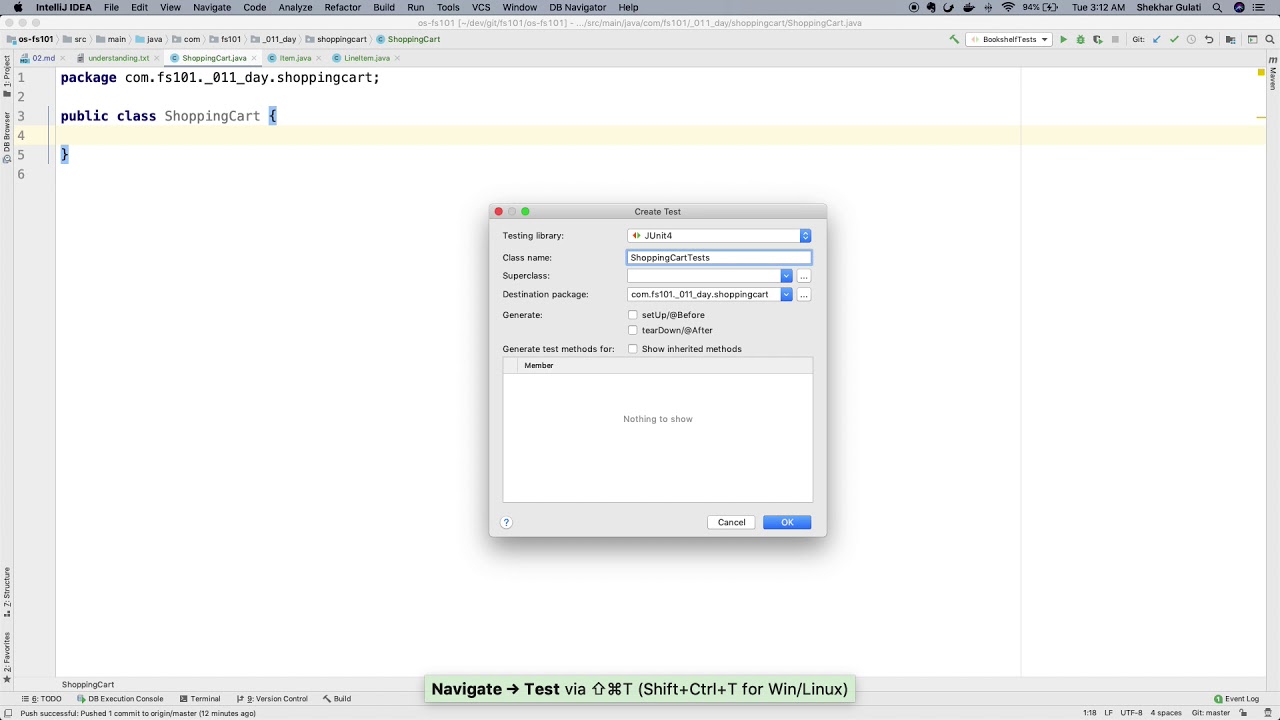This screenshot has height=720, width=1280.
Task: Open the Navigate menu
Action: [x=212, y=7]
